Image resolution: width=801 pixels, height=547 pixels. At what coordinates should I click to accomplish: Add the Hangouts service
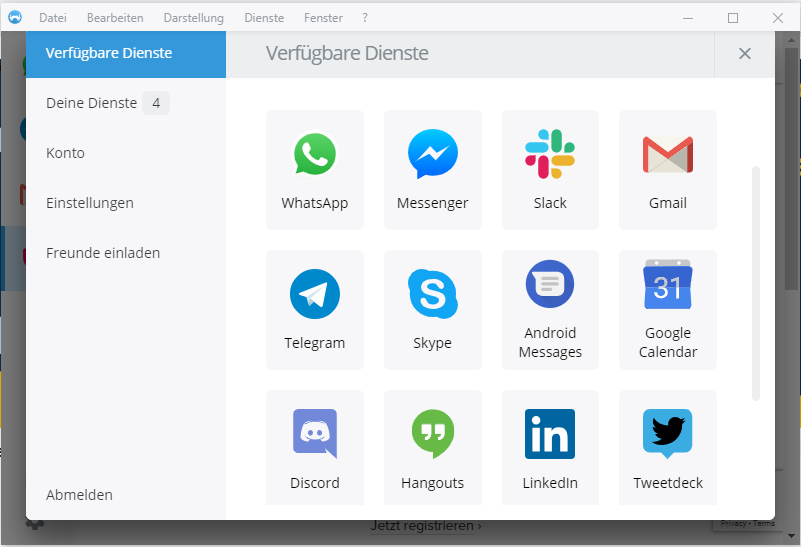[432, 435]
